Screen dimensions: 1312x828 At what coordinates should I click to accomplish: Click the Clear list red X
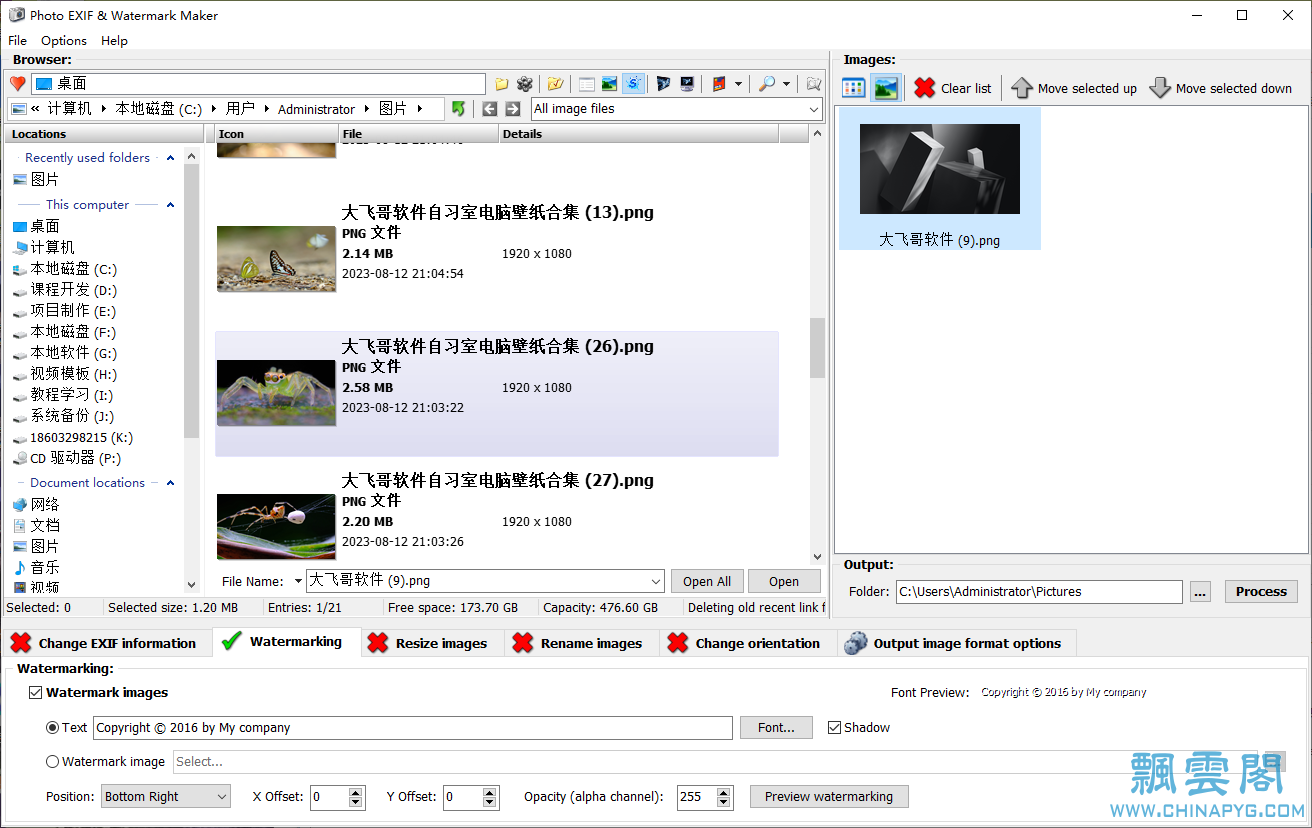tap(925, 88)
